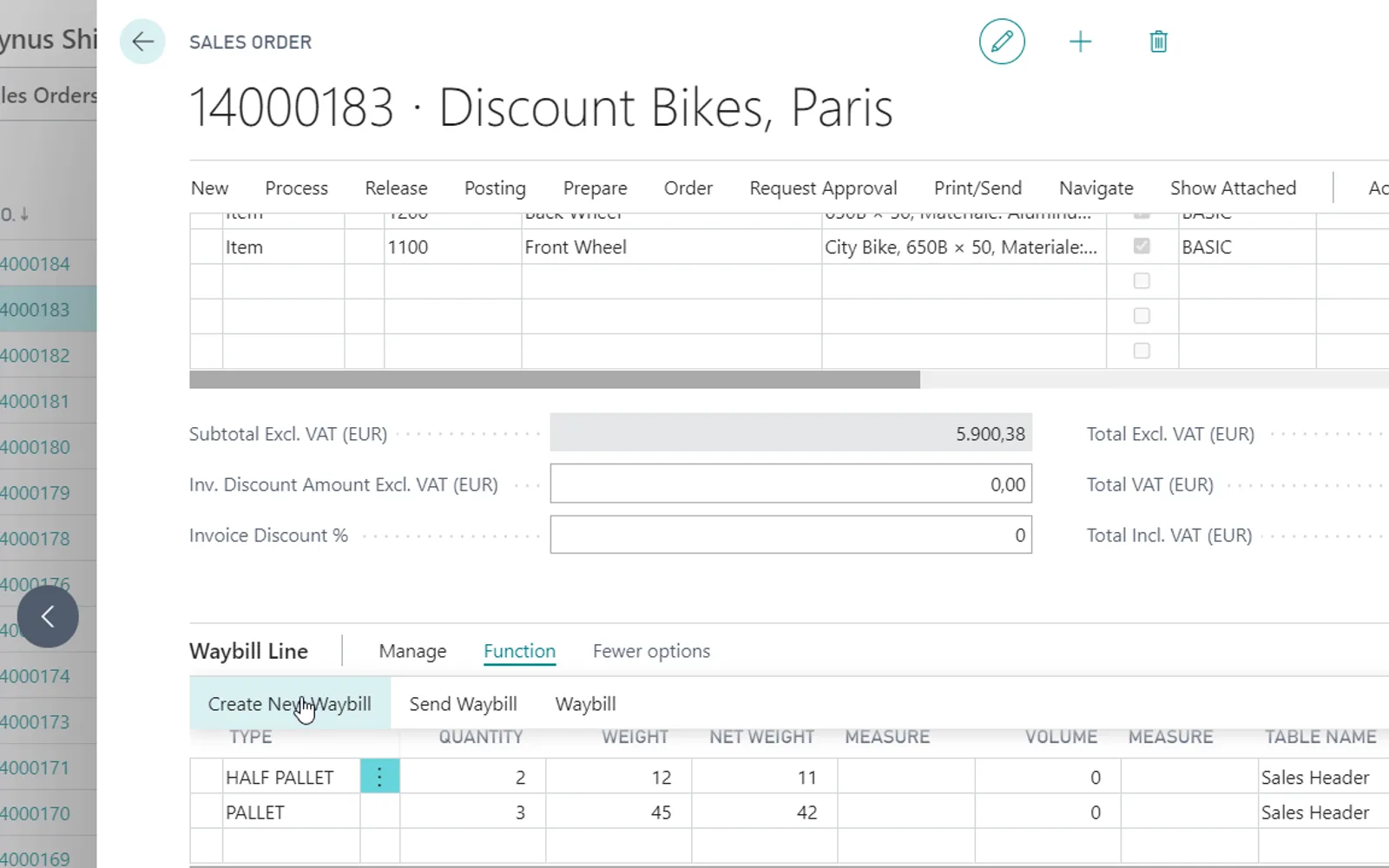Sort by QUANTITY column header
This screenshot has height=868, width=1389.
click(480, 737)
